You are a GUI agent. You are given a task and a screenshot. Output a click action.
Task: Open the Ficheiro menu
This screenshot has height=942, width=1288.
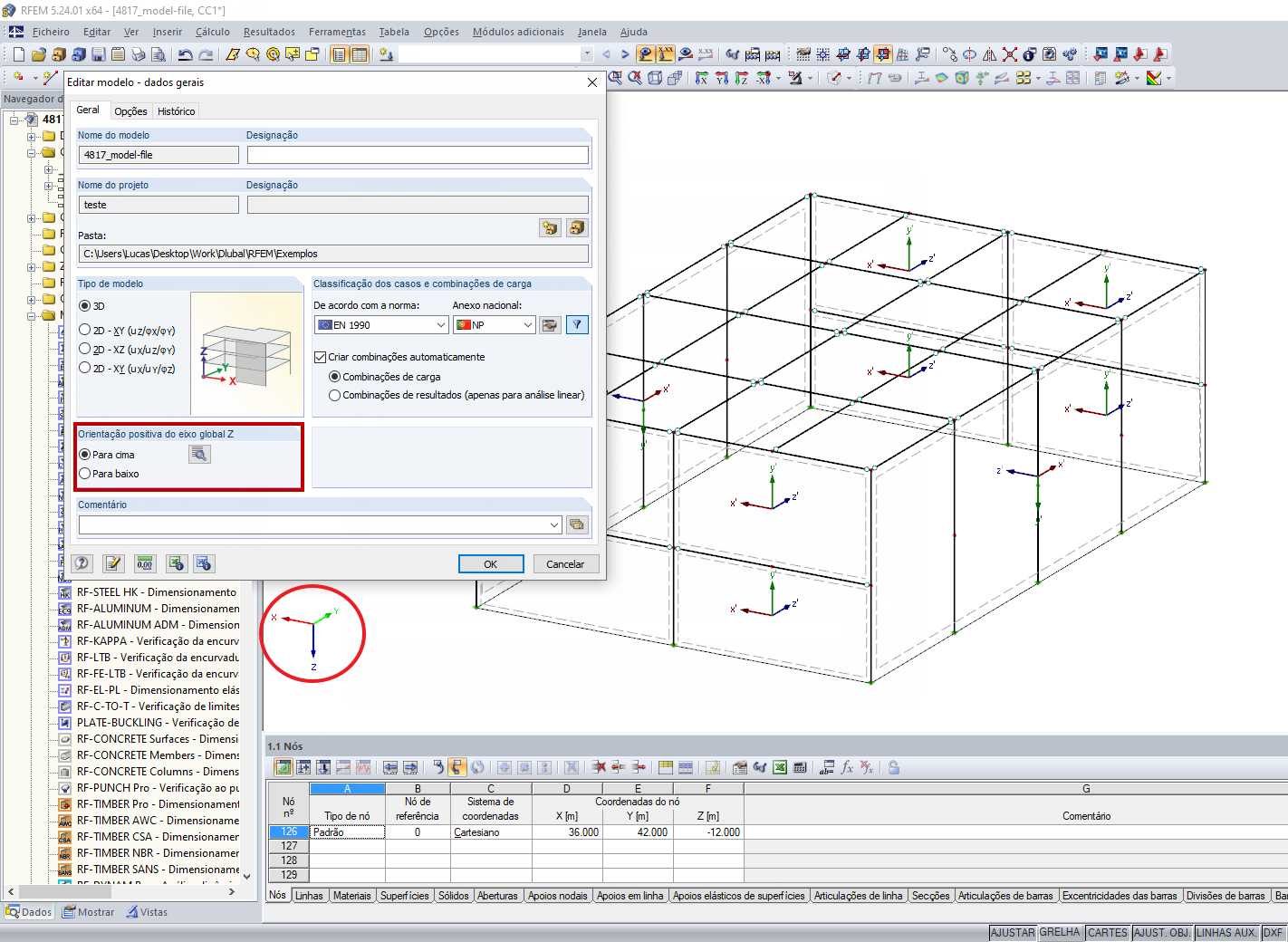click(x=51, y=32)
